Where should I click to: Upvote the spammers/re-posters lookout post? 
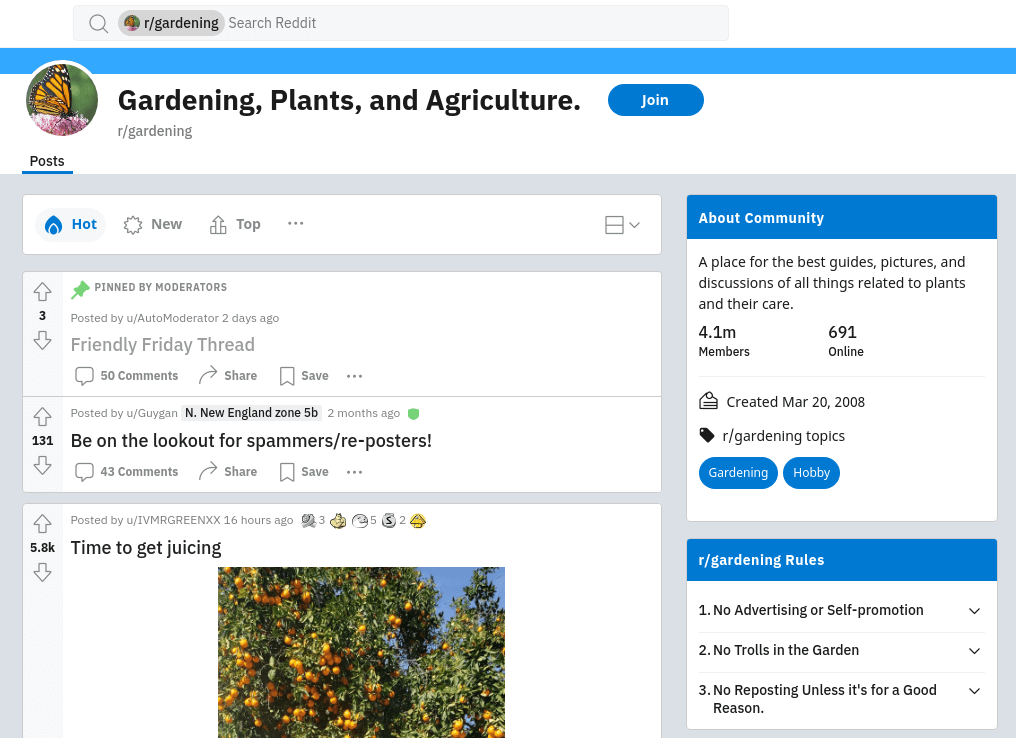43,417
